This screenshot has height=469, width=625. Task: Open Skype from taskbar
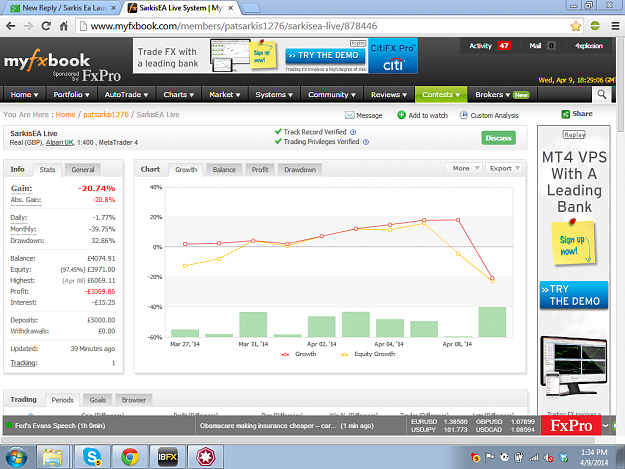[92, 457]
